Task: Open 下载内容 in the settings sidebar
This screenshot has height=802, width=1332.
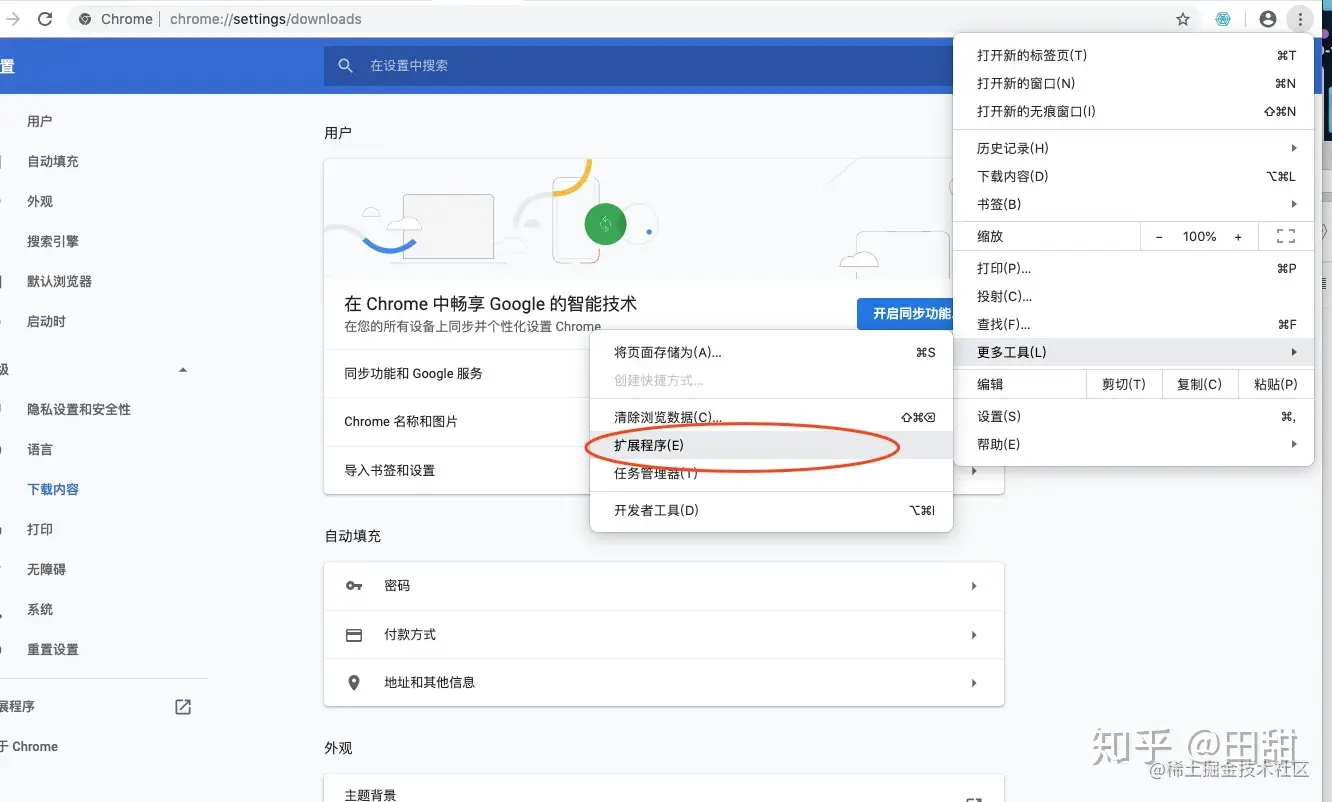Action: [53, 489]
